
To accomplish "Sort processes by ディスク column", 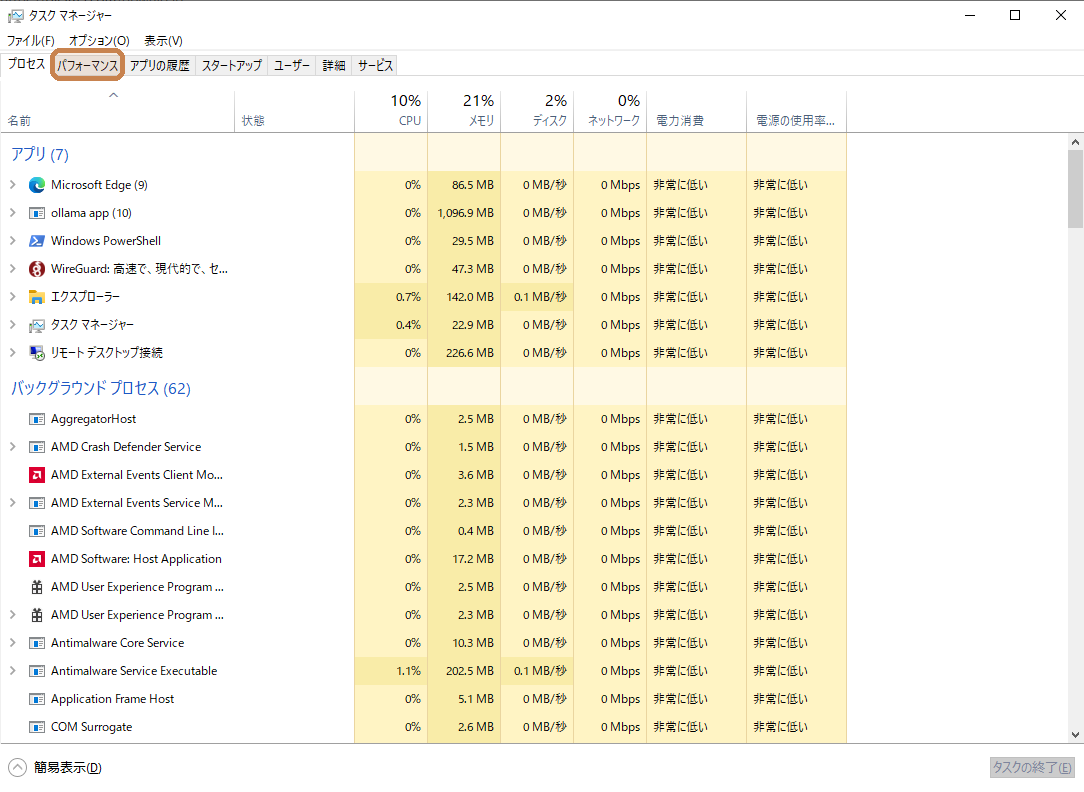I will pyautogui.click(x=537, y=111).
